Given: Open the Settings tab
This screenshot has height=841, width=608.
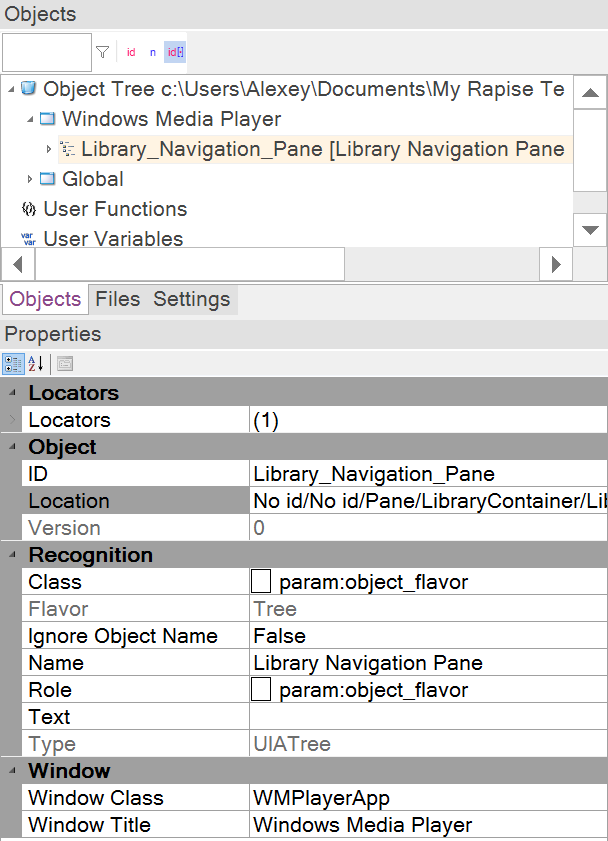Looking at the screenshot, I should [191, 299].
